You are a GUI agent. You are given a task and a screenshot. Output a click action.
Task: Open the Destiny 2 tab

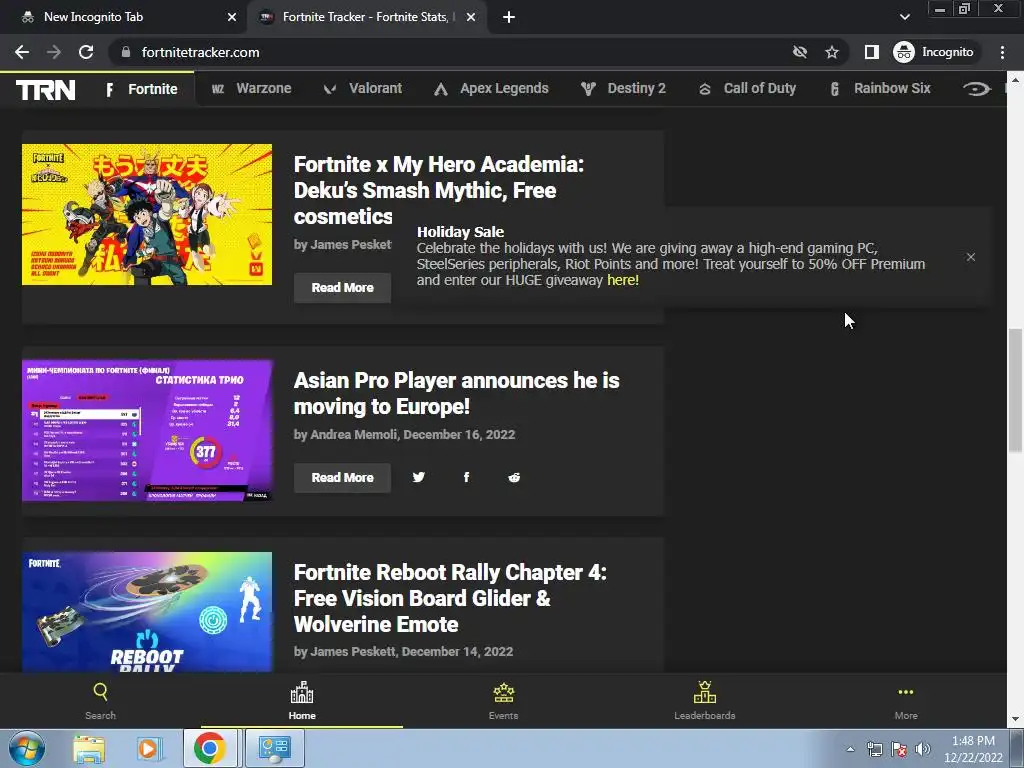[623, 89]
